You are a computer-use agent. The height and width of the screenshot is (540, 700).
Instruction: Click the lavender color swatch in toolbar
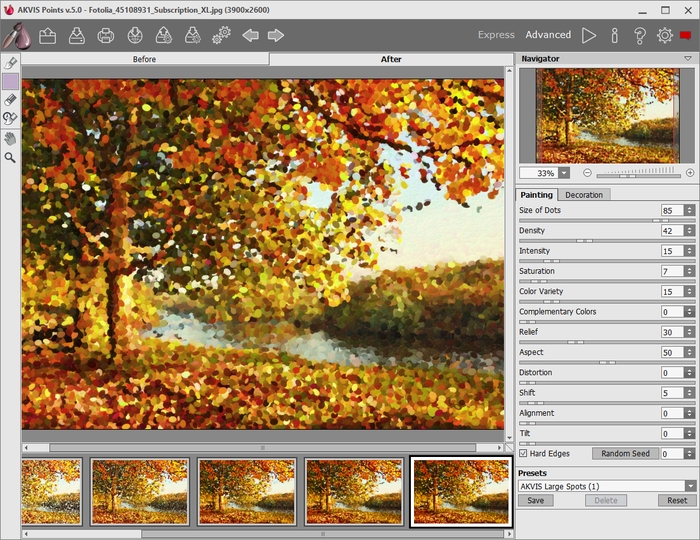click(11, 81)
